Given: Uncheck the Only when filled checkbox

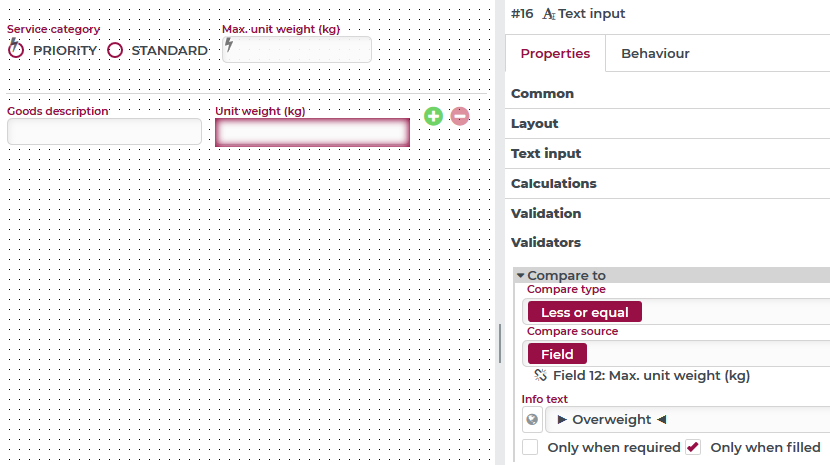Looking at the screenshot, I should (693, 447).
